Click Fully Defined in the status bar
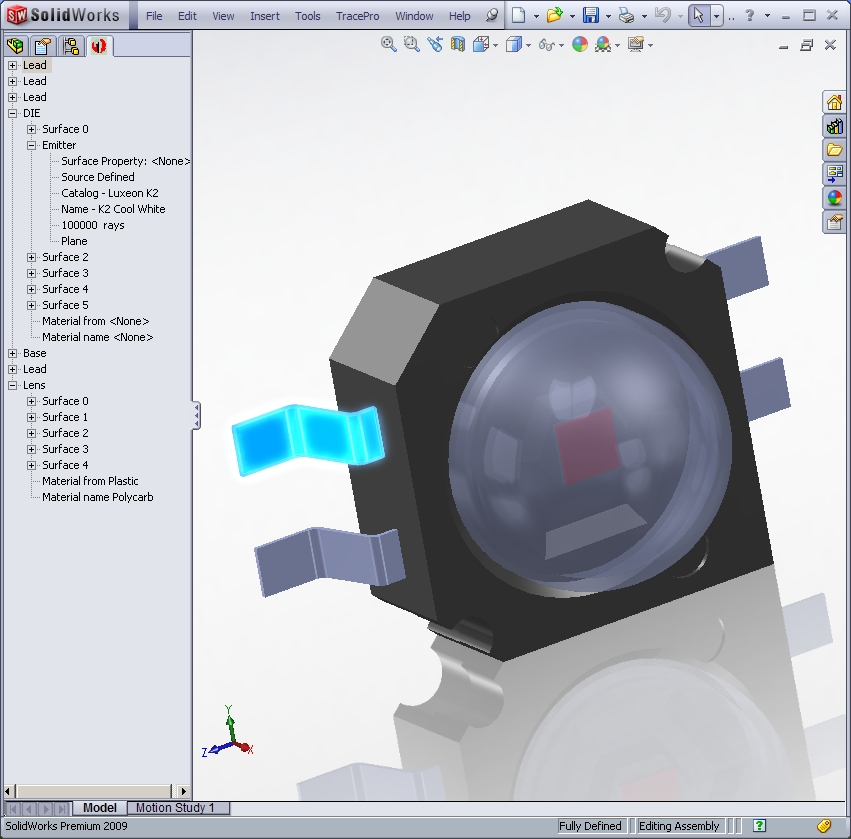 click(591, 826)
